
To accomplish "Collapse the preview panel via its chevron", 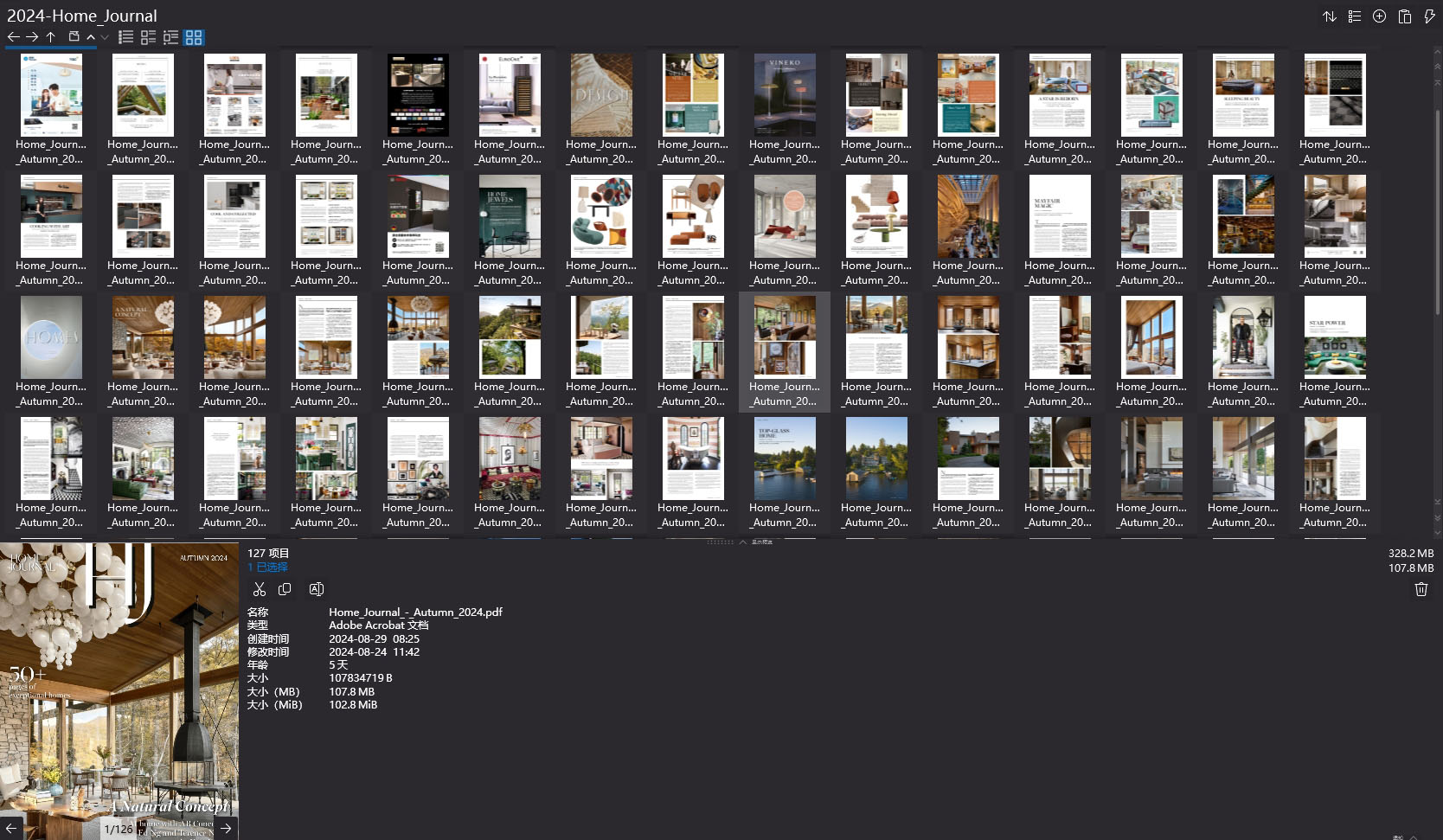I will pyautogui.click(x=742, y=542).
